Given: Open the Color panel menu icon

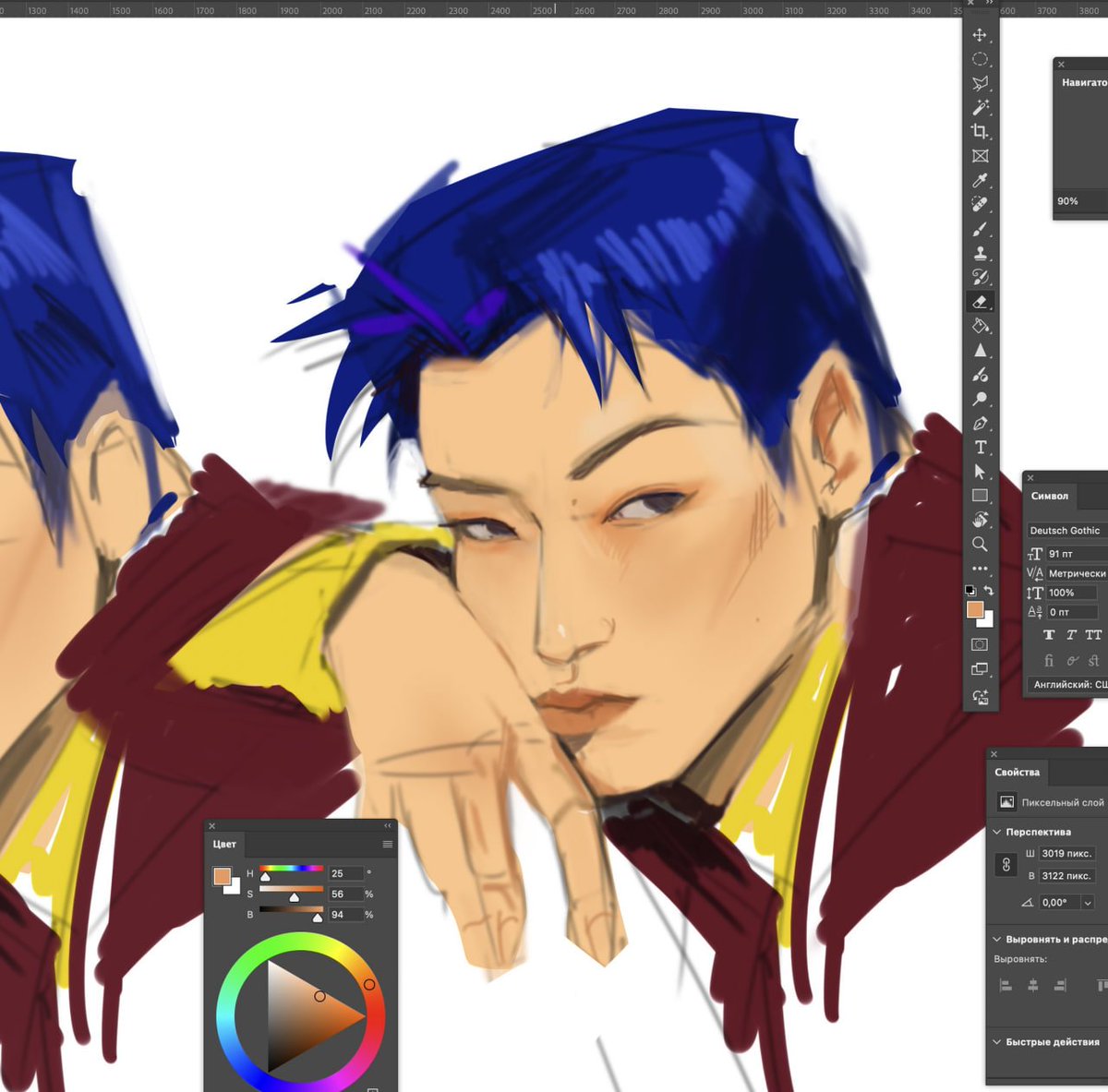Looking at the screenshot, I should coord(387,843).
